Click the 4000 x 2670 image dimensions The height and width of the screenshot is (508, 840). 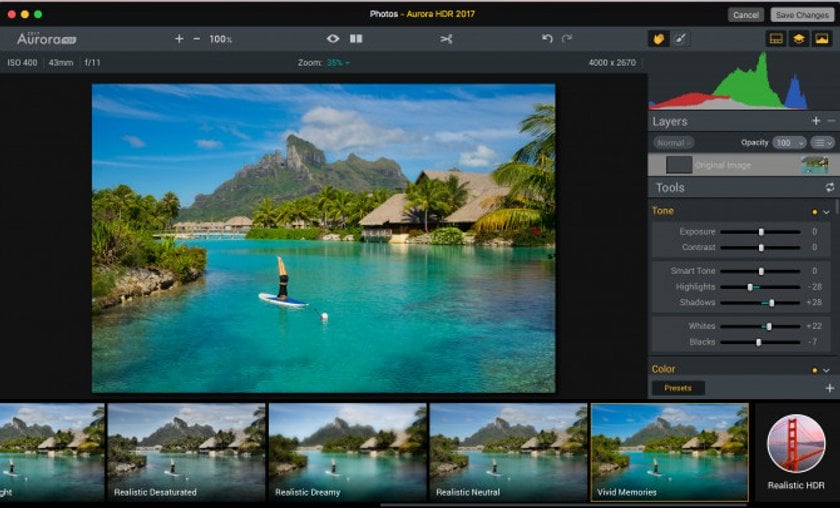pyautogui.click(x=612, y=63)
